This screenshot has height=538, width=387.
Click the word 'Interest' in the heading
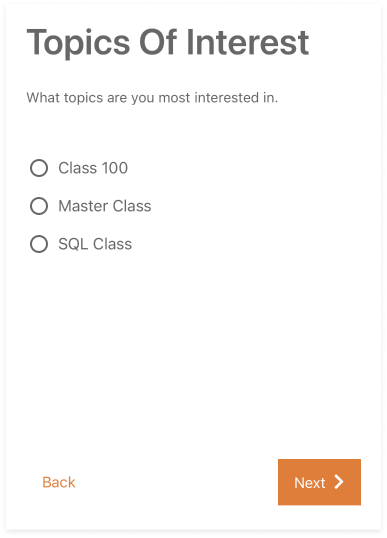click(247, 42)
